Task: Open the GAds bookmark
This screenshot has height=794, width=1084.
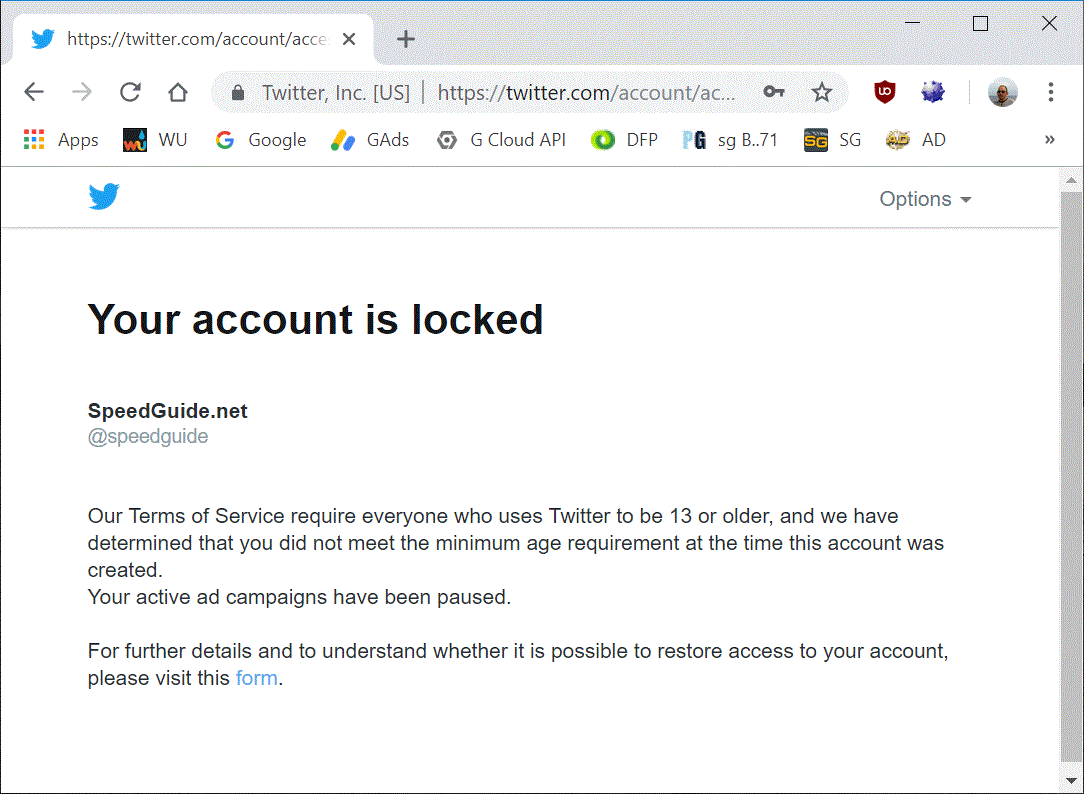Action: tap(370, 140)
